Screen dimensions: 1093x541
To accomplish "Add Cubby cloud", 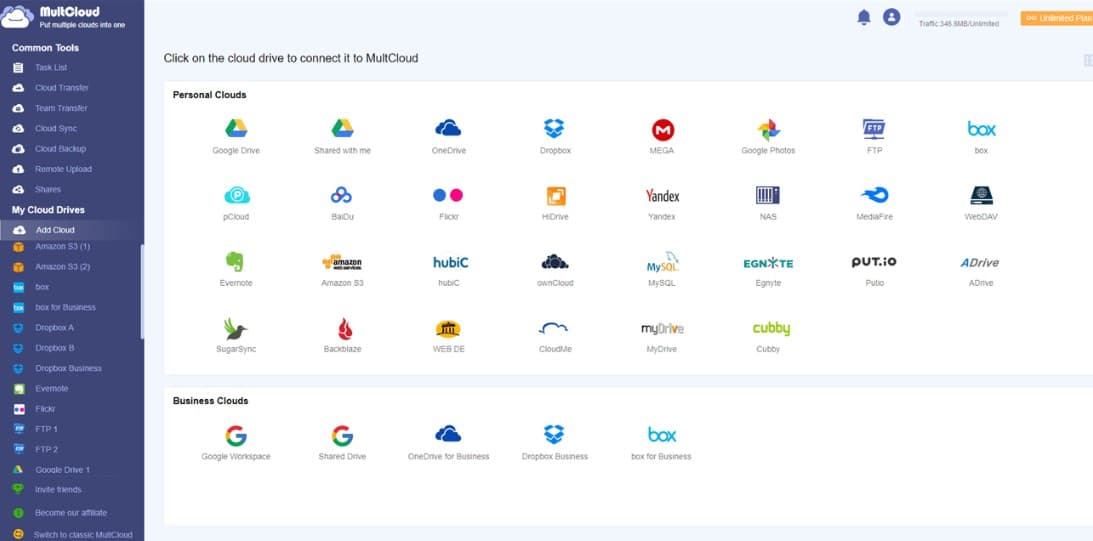I will pyautogui.click(x=770, y=335).
